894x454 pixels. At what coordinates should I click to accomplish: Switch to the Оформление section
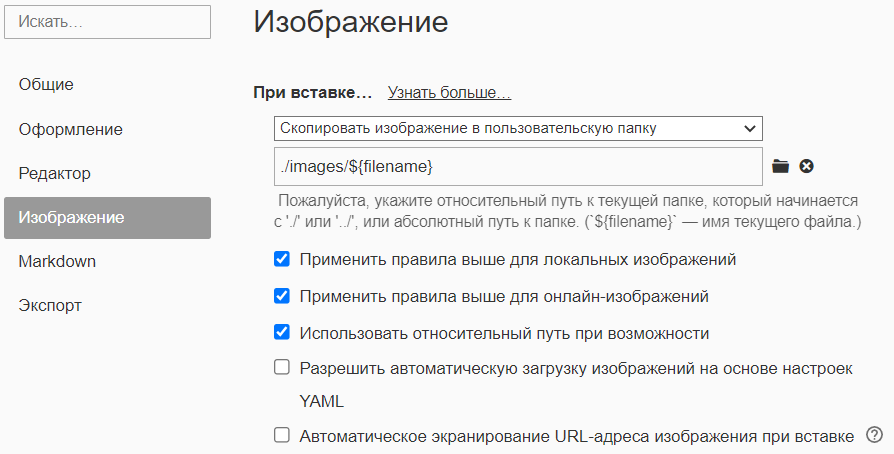70,129
